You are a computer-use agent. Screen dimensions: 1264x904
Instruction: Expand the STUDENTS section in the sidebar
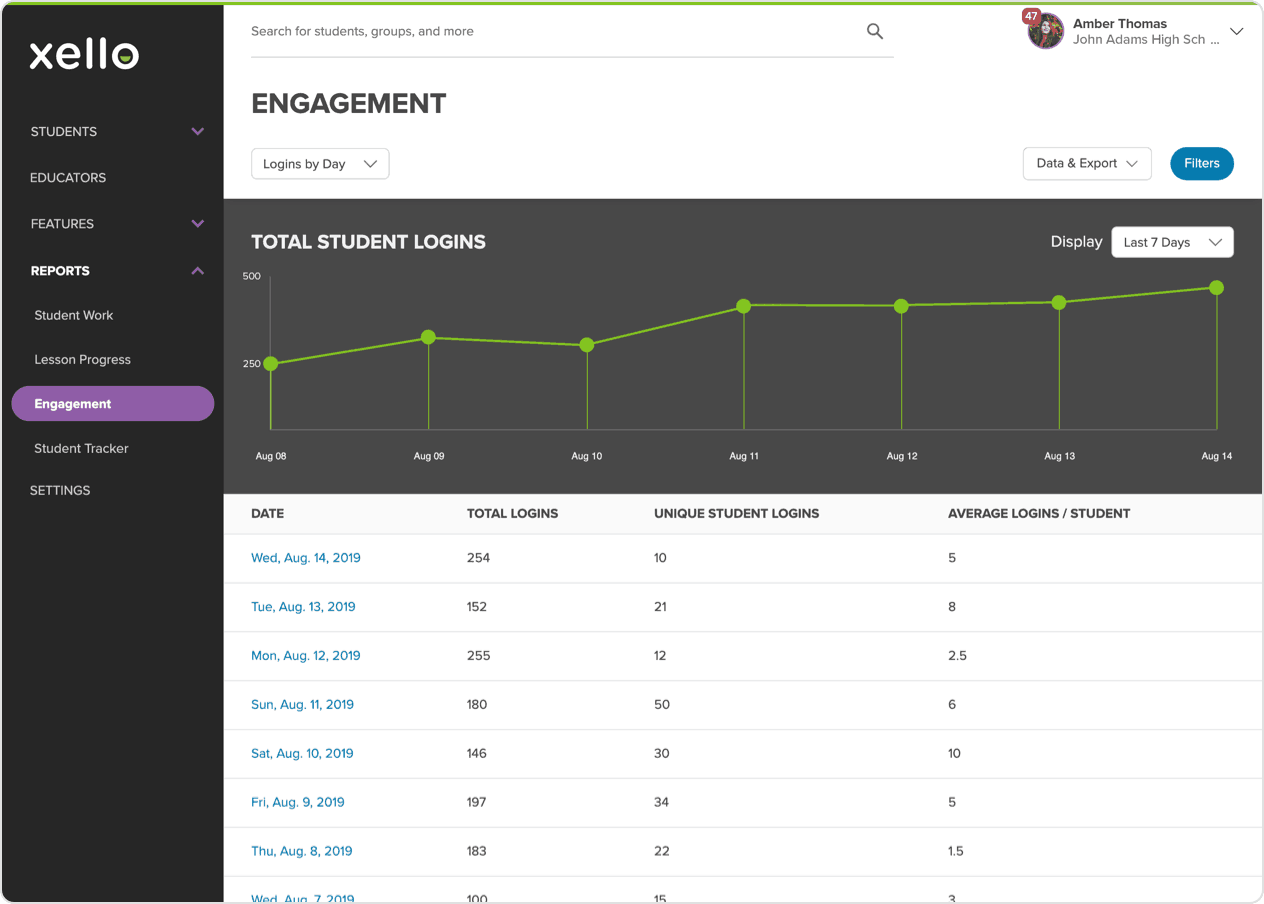[x=197, y=131]
